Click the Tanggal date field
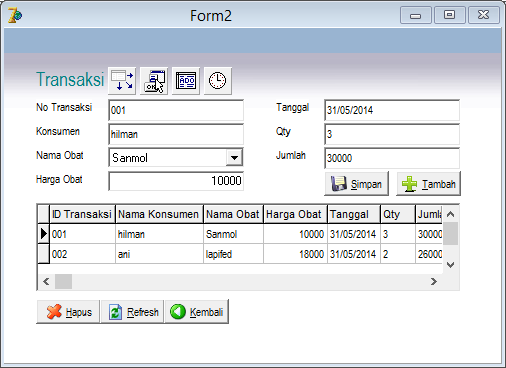The image size is (506, 368). point(392,110)
